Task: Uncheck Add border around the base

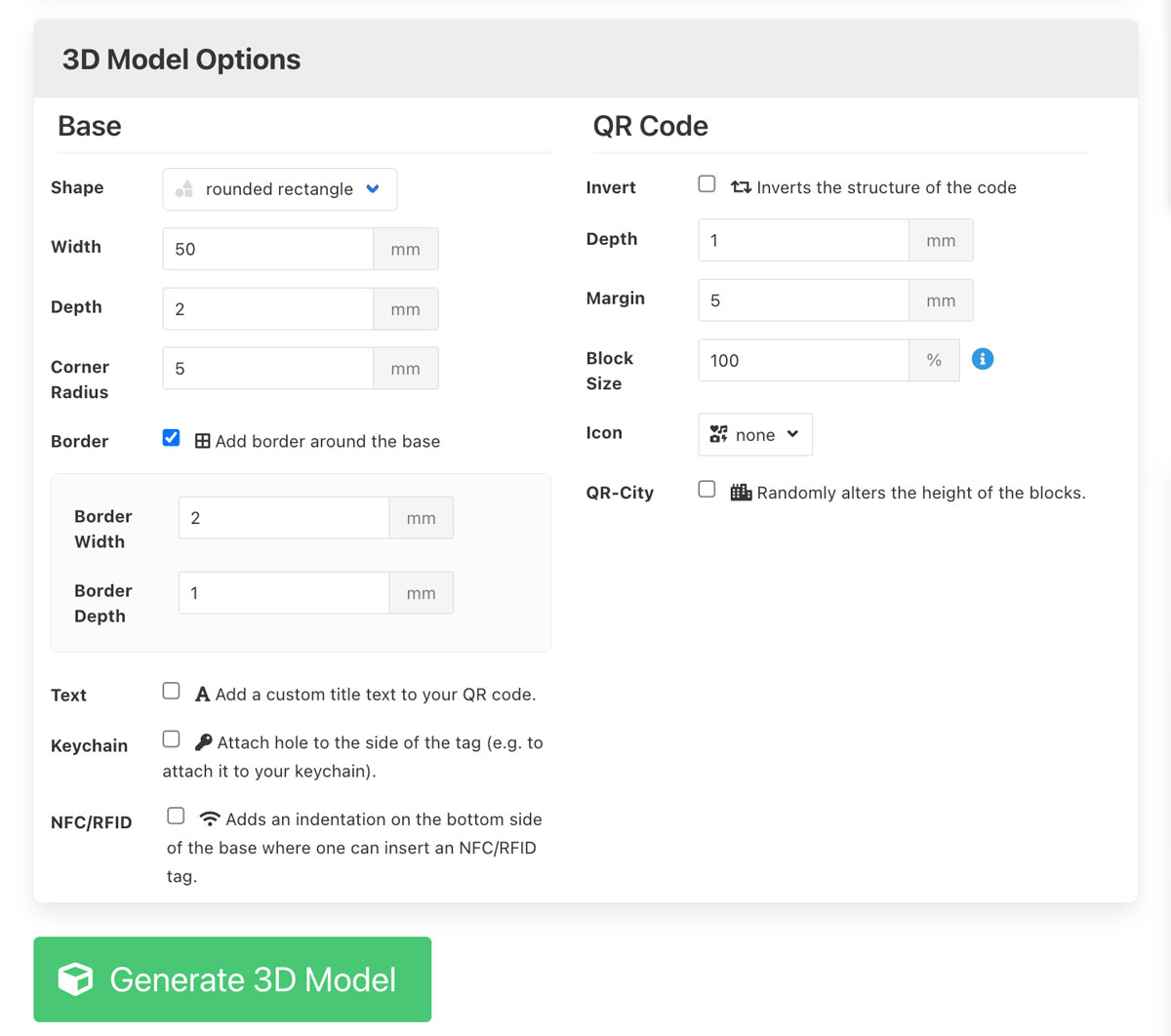Action: click(x=171, y=438)
